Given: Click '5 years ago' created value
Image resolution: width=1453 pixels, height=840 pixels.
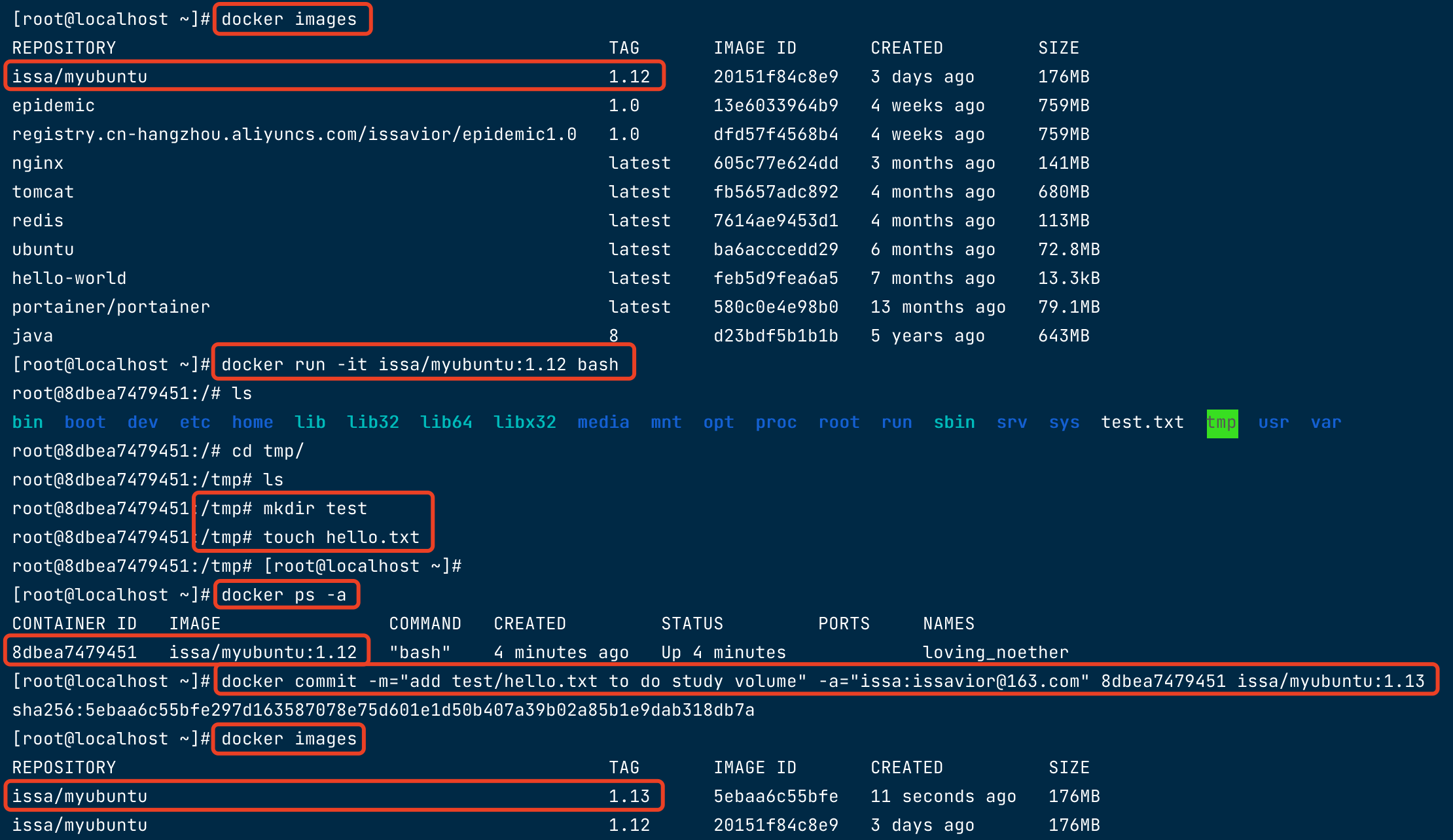Looking at the screenshot, I should (x=927, y=336).
